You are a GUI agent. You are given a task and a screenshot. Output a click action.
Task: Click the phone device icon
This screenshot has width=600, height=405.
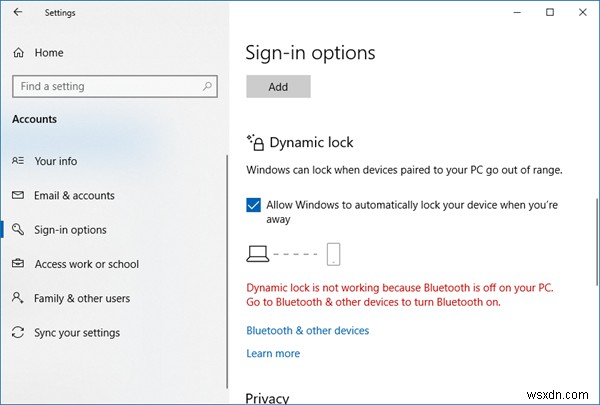coord(333,254)
